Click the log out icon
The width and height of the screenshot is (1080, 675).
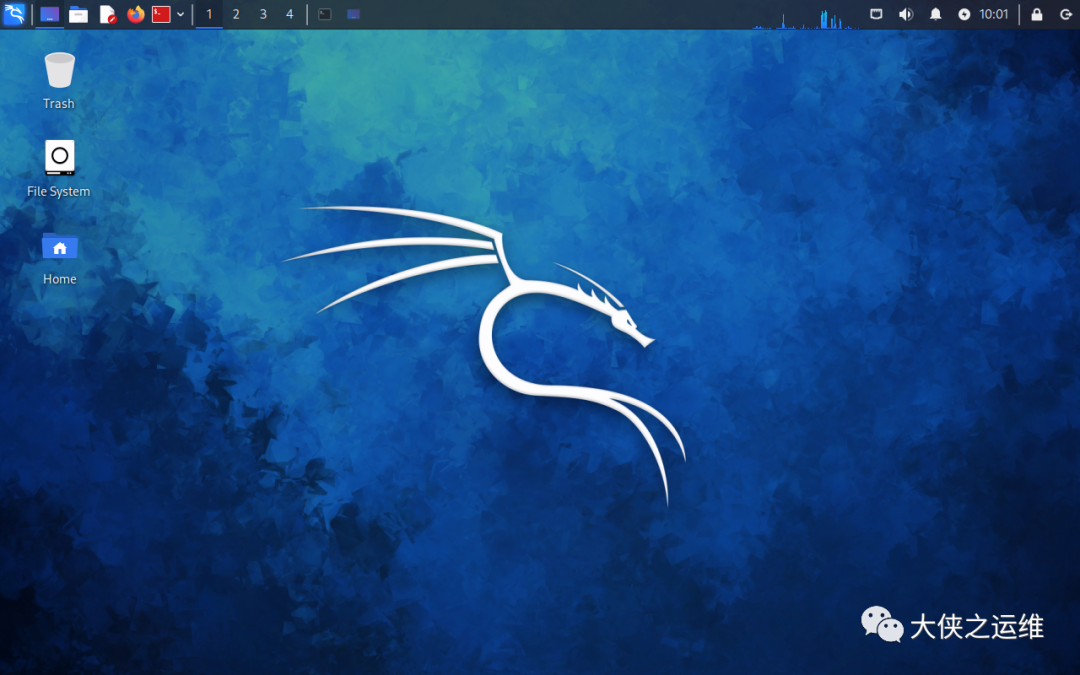[x=1066, y=14]
